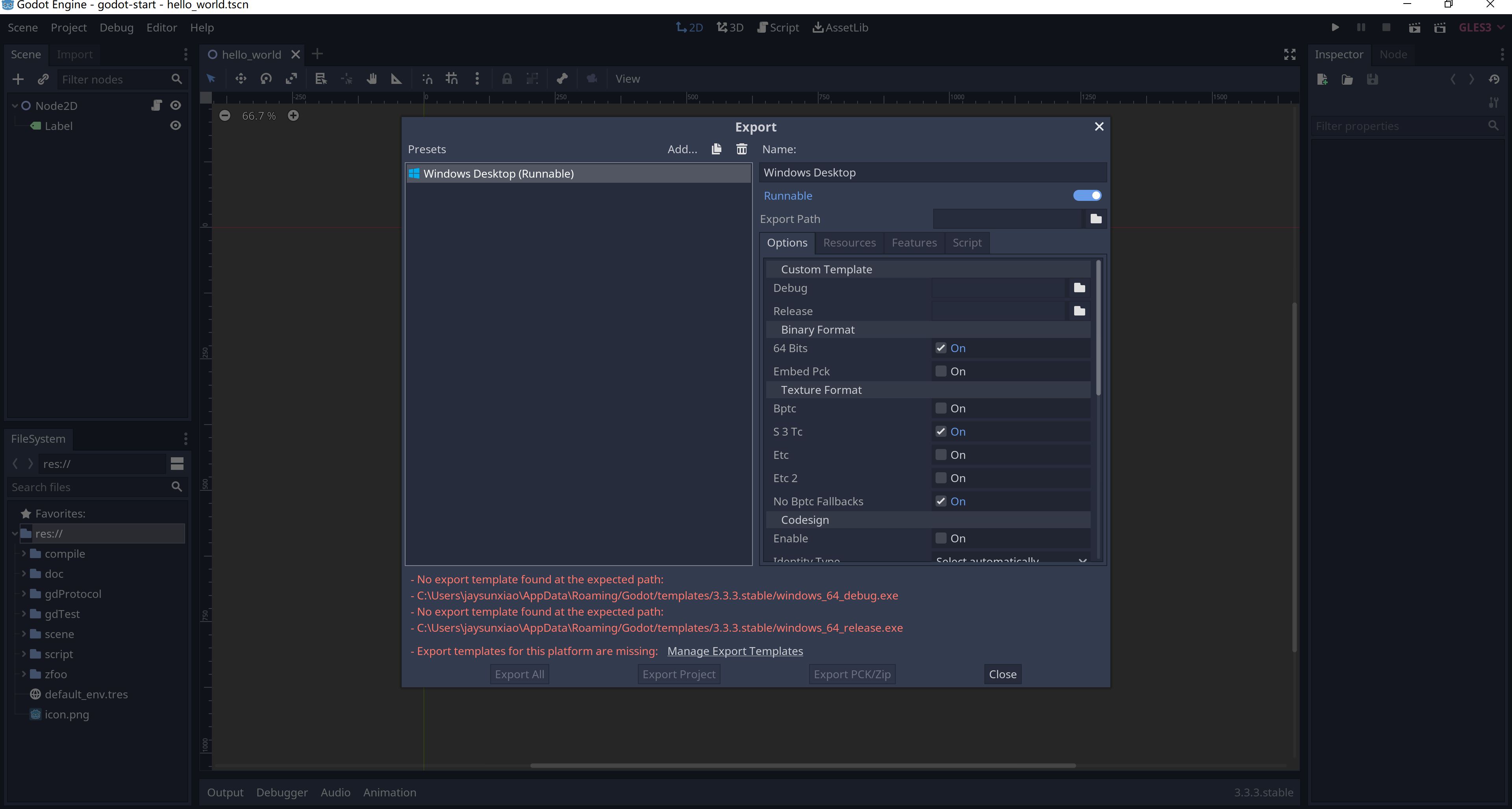Hide the Node2D node
The image size is (1512, 809).
pyautogui.click(x=176, y=105)
